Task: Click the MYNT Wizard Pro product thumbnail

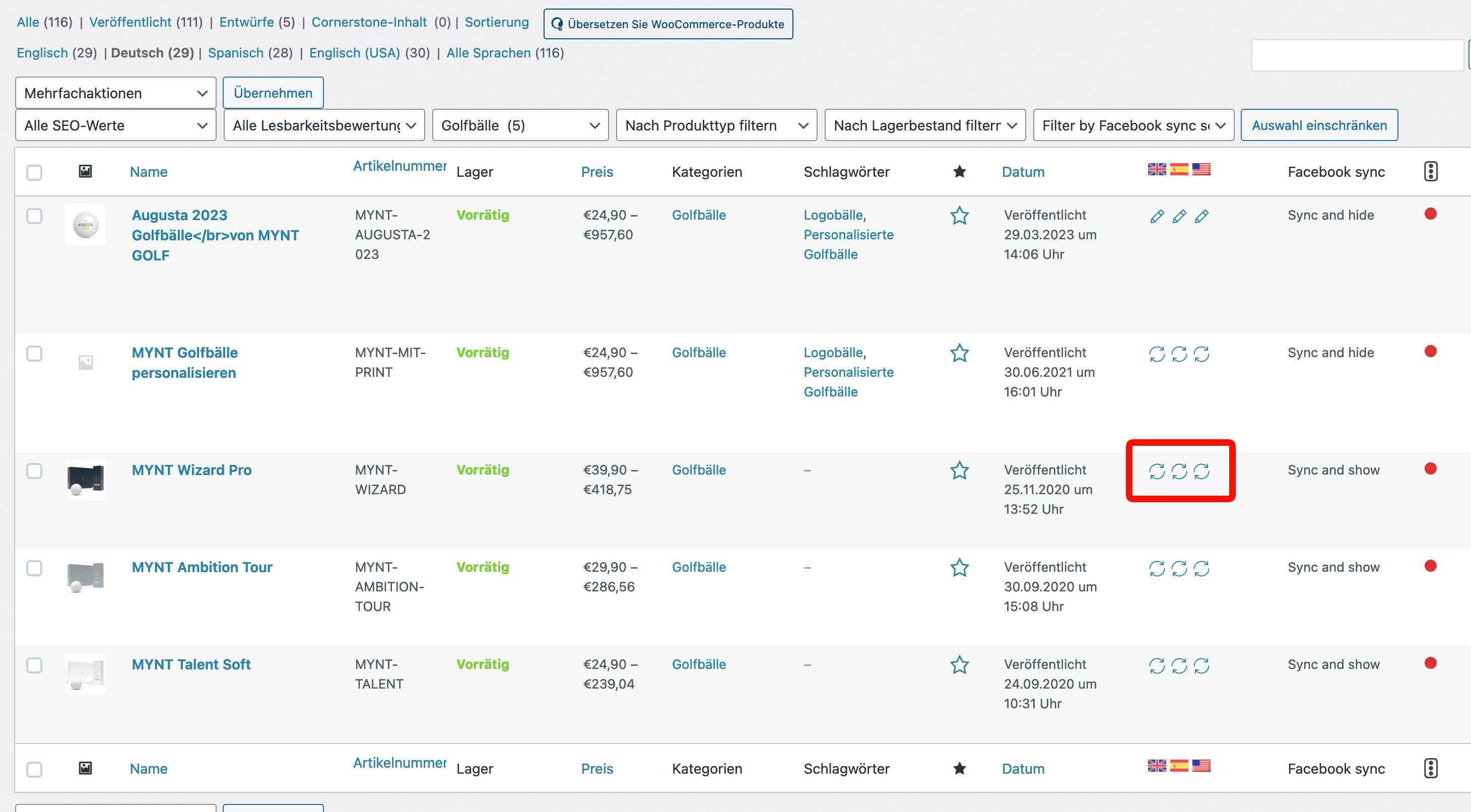Action: tap(86, 479)
